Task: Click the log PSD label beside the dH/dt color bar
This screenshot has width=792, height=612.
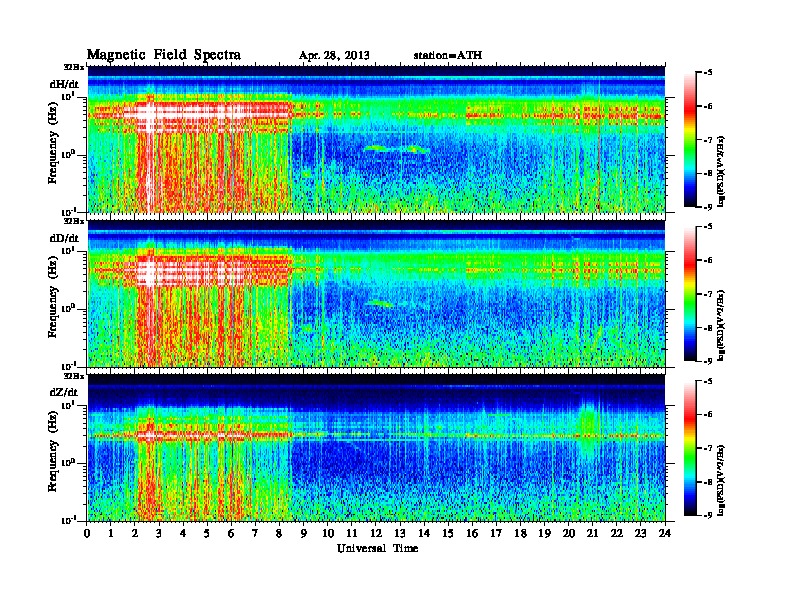Action: 721,171
